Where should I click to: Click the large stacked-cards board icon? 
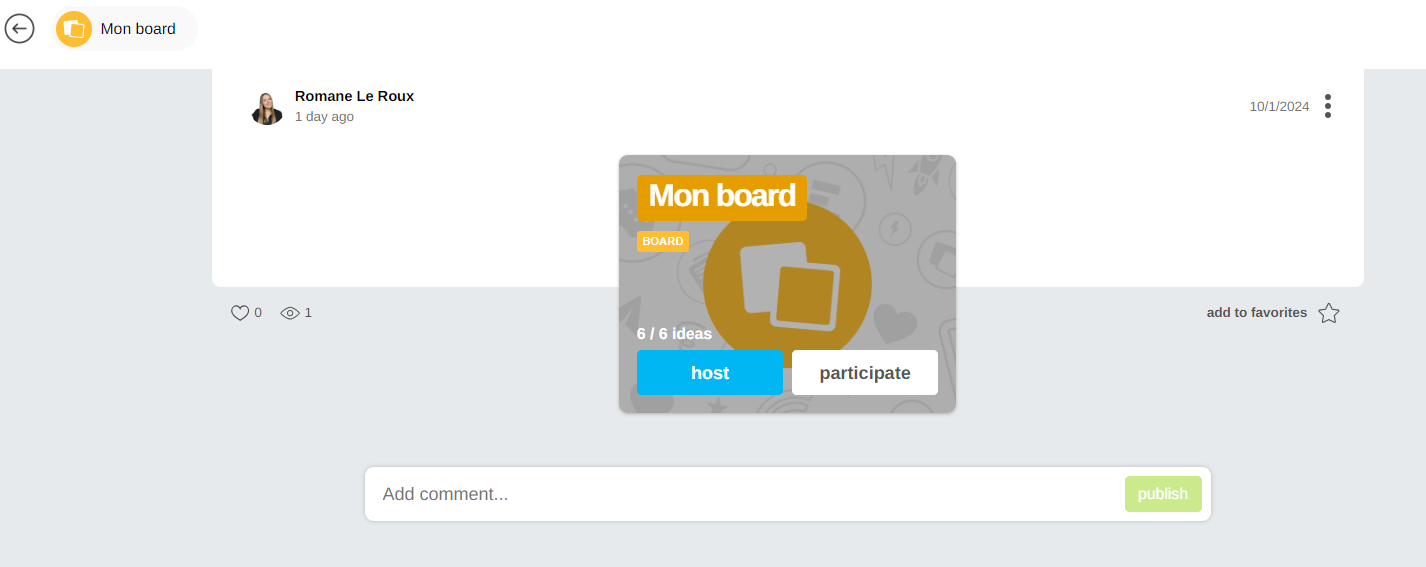[788, 286]
